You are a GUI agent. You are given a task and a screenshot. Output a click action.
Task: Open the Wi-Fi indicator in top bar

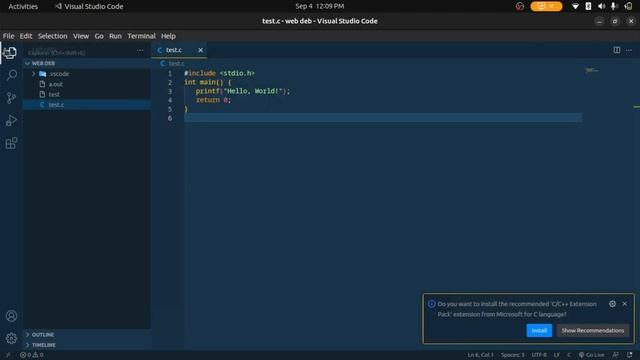pos(575,6)
